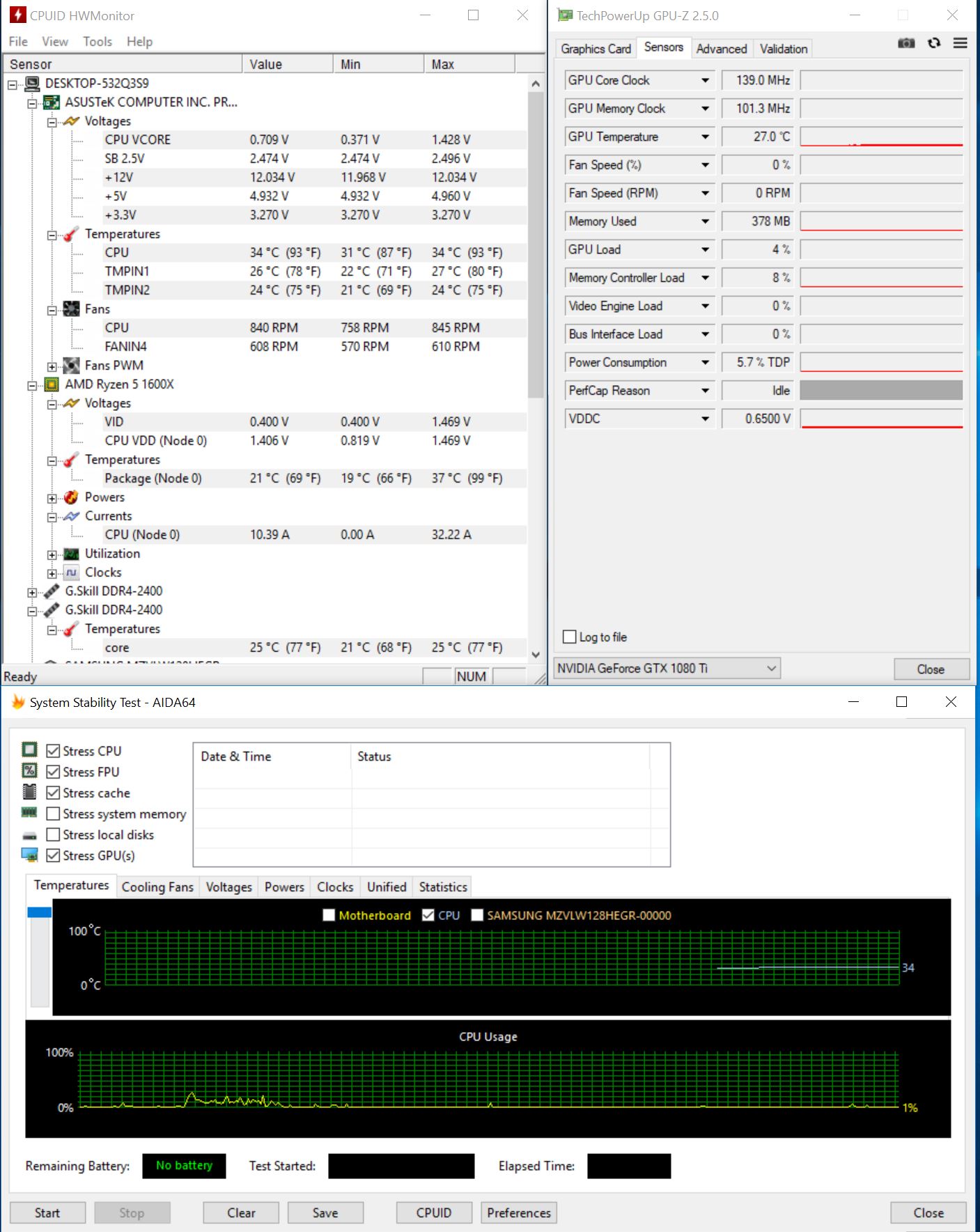Open the GPU-Z hamburger menu icon
Screen dimensions: 980x1232
point(960,43)
